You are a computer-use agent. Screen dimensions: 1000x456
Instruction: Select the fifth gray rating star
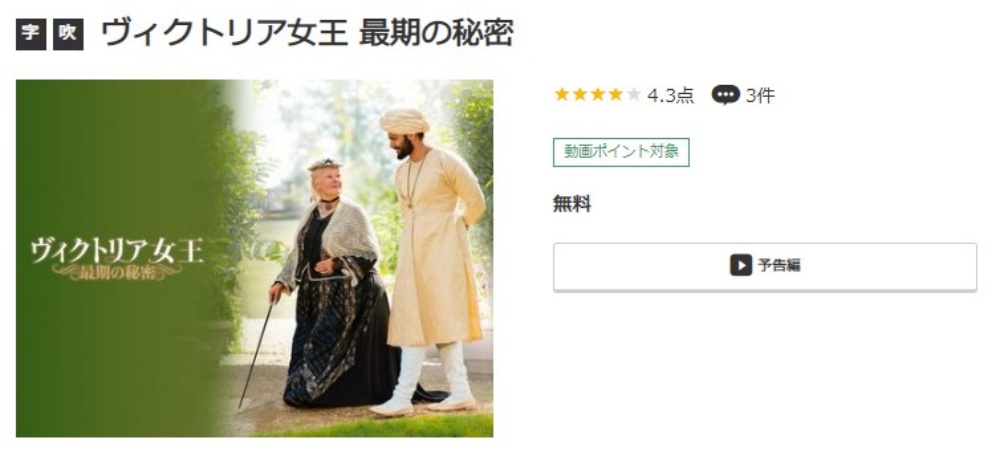(633, 95)
